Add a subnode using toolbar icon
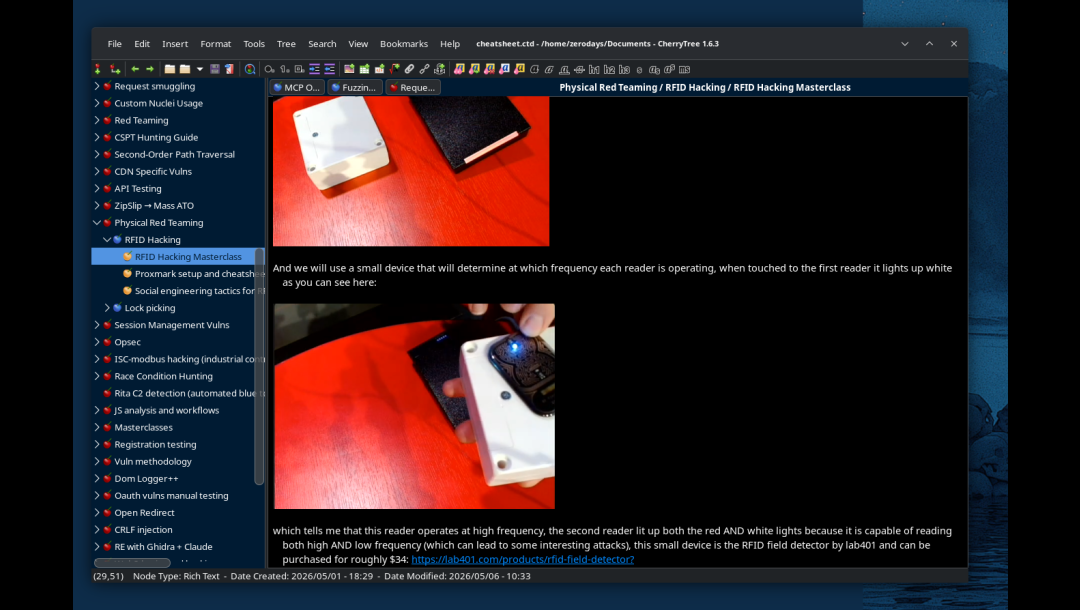 (115, 69)
